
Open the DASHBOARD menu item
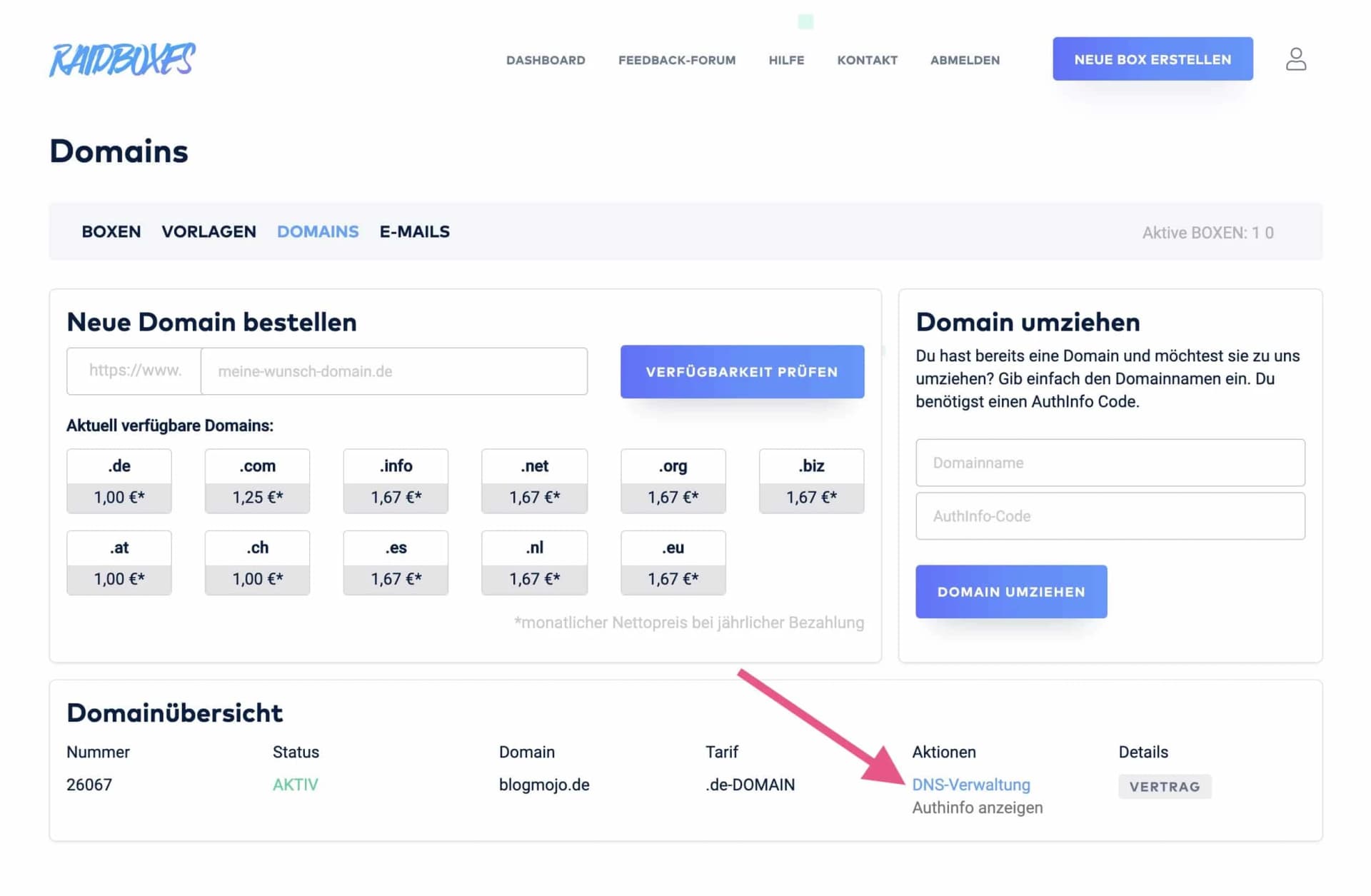[x=546, y=60]
